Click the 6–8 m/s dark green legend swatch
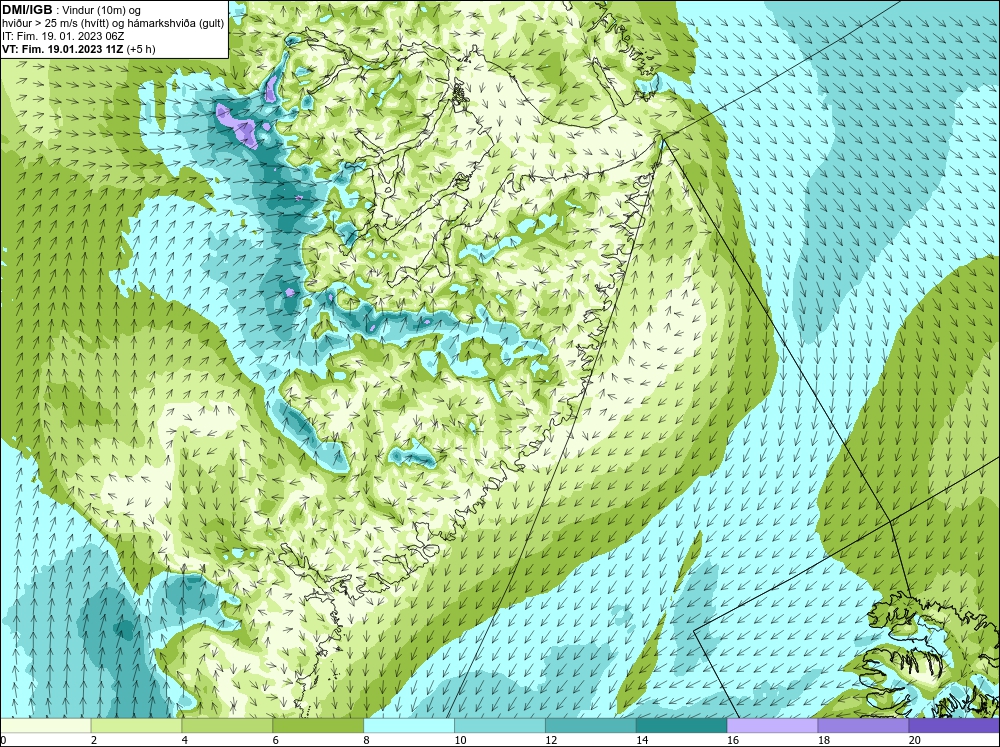 click(318, 726)
